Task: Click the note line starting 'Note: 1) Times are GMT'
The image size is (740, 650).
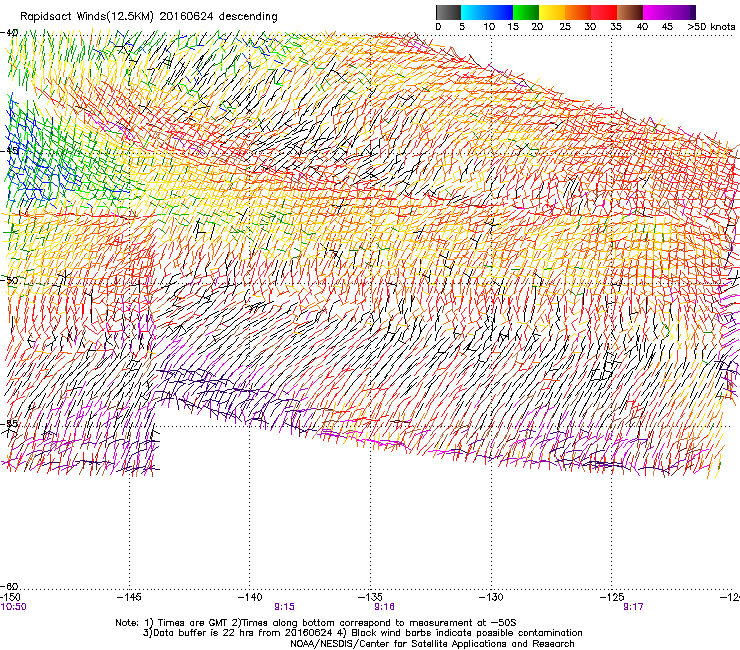Action: click(x=316, y=623)
